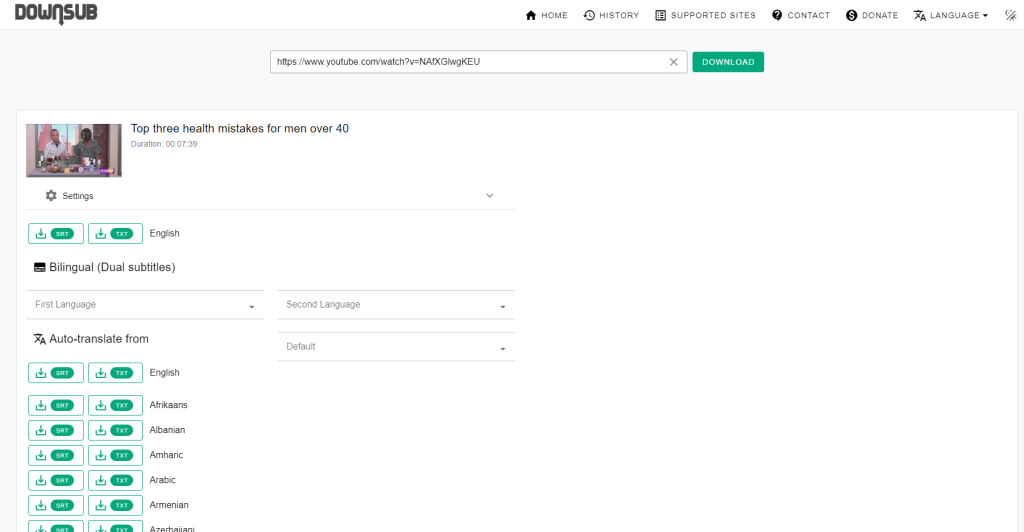Expand the Settings panel chevron

coord(490,196)
